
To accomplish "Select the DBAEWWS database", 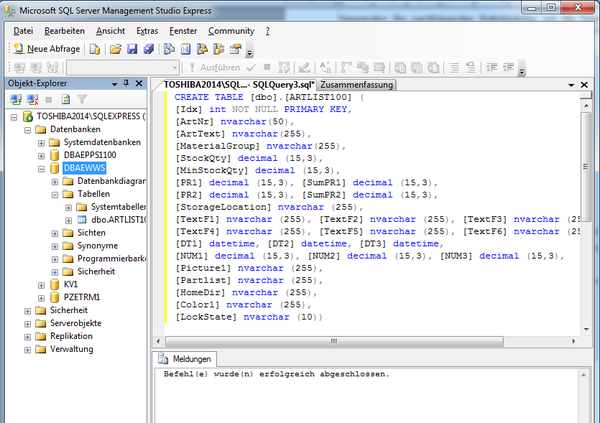I will point(84,168).
